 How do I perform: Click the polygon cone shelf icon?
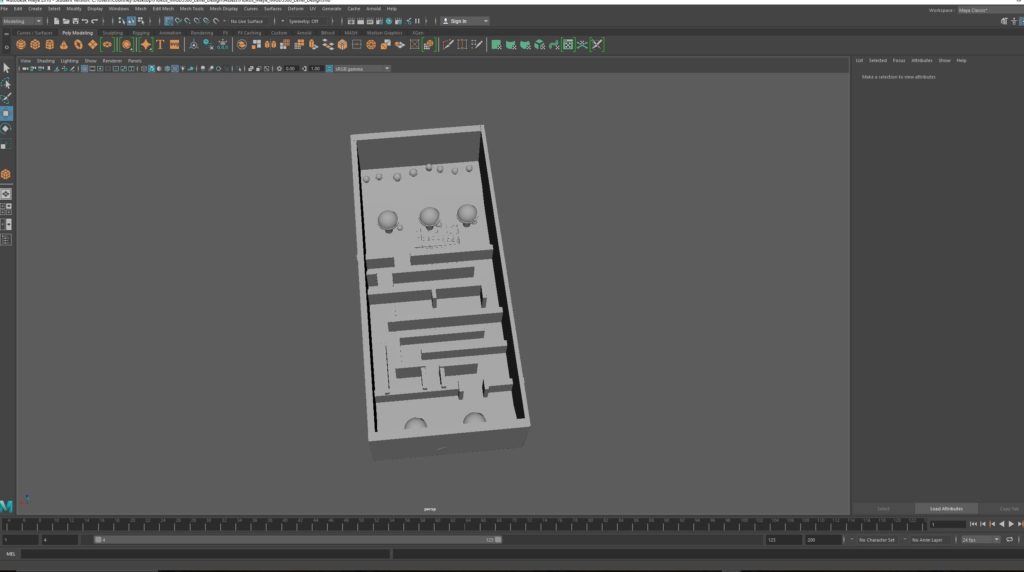coord(63,44)
